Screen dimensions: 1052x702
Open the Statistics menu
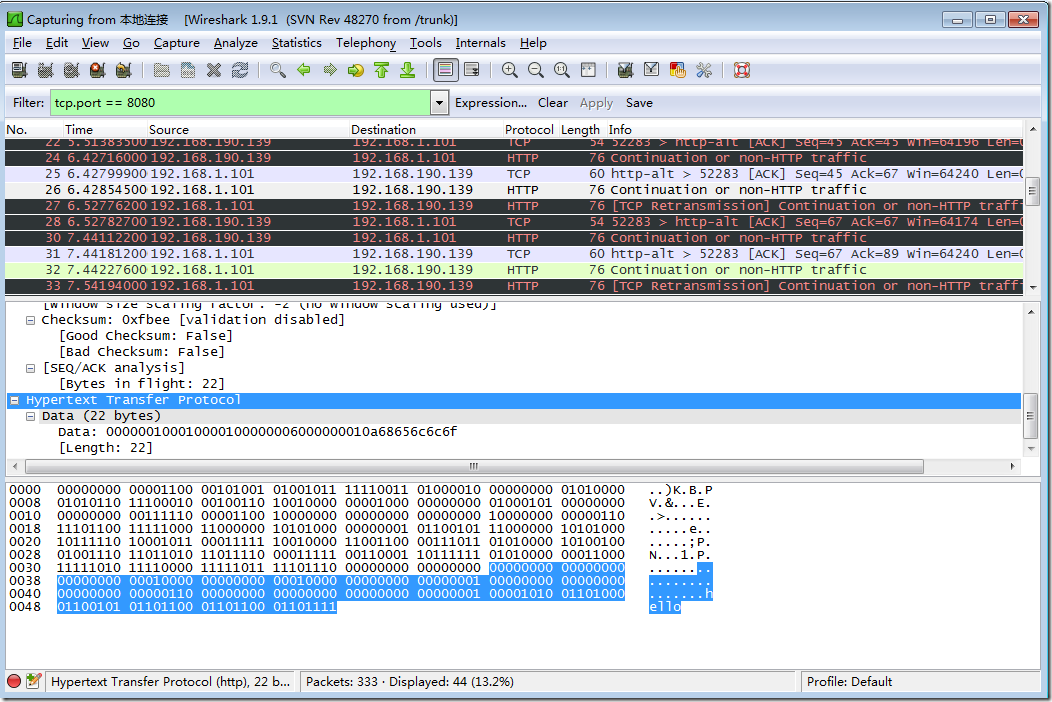[297, 43]
